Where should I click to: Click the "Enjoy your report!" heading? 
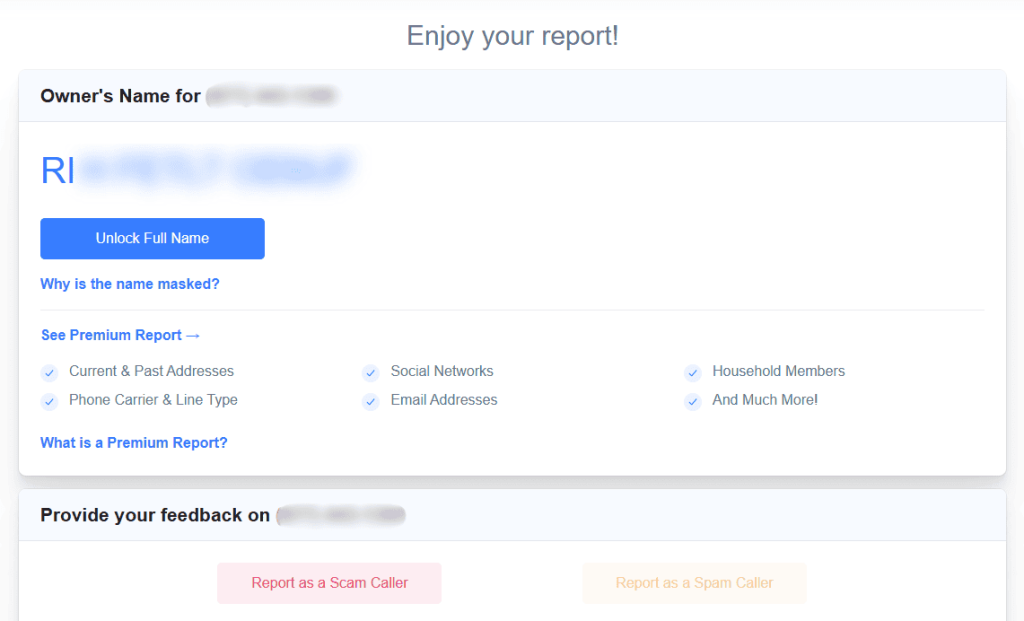tap(512, 35)
